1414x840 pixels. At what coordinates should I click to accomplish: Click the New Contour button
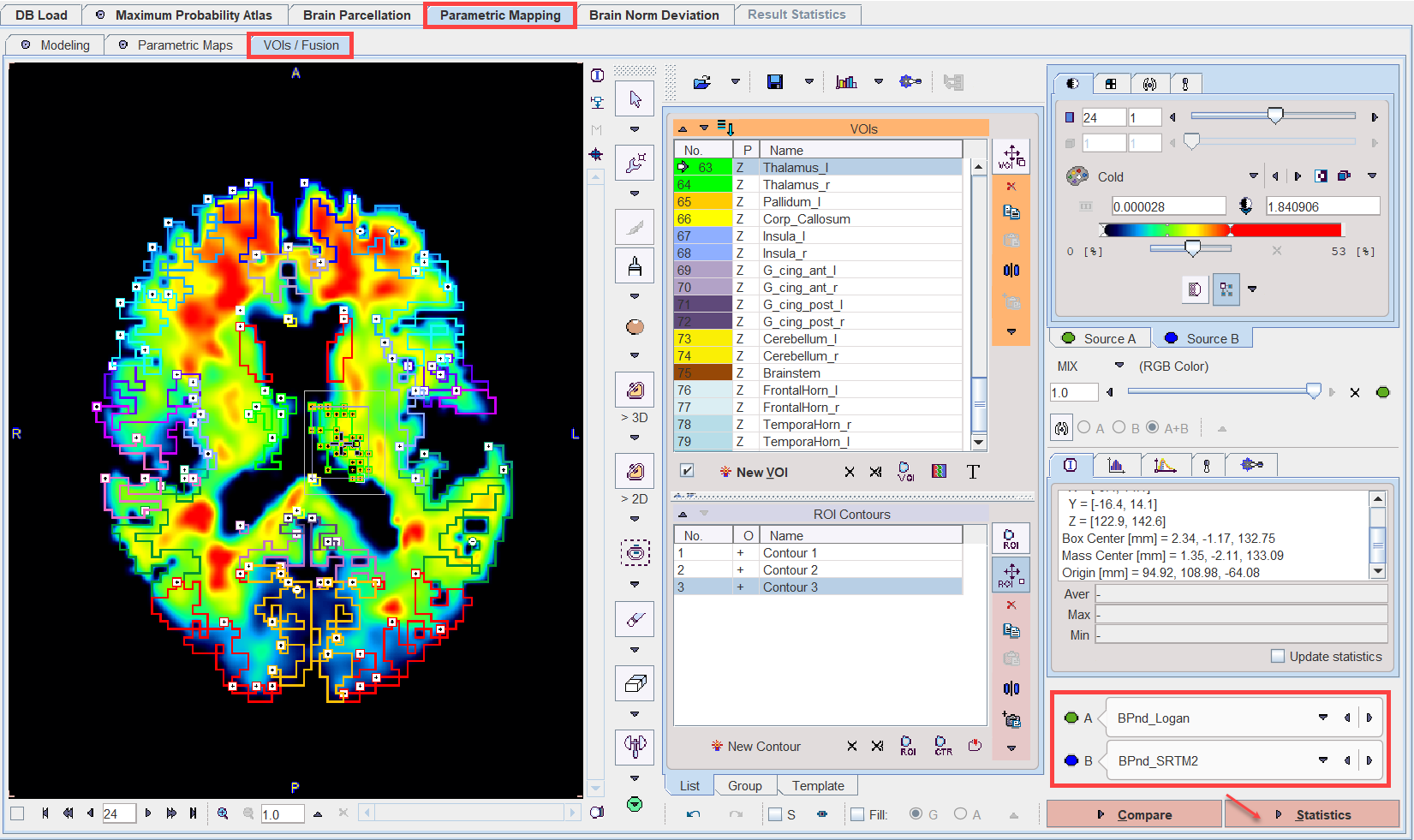[x=756, y=746]
